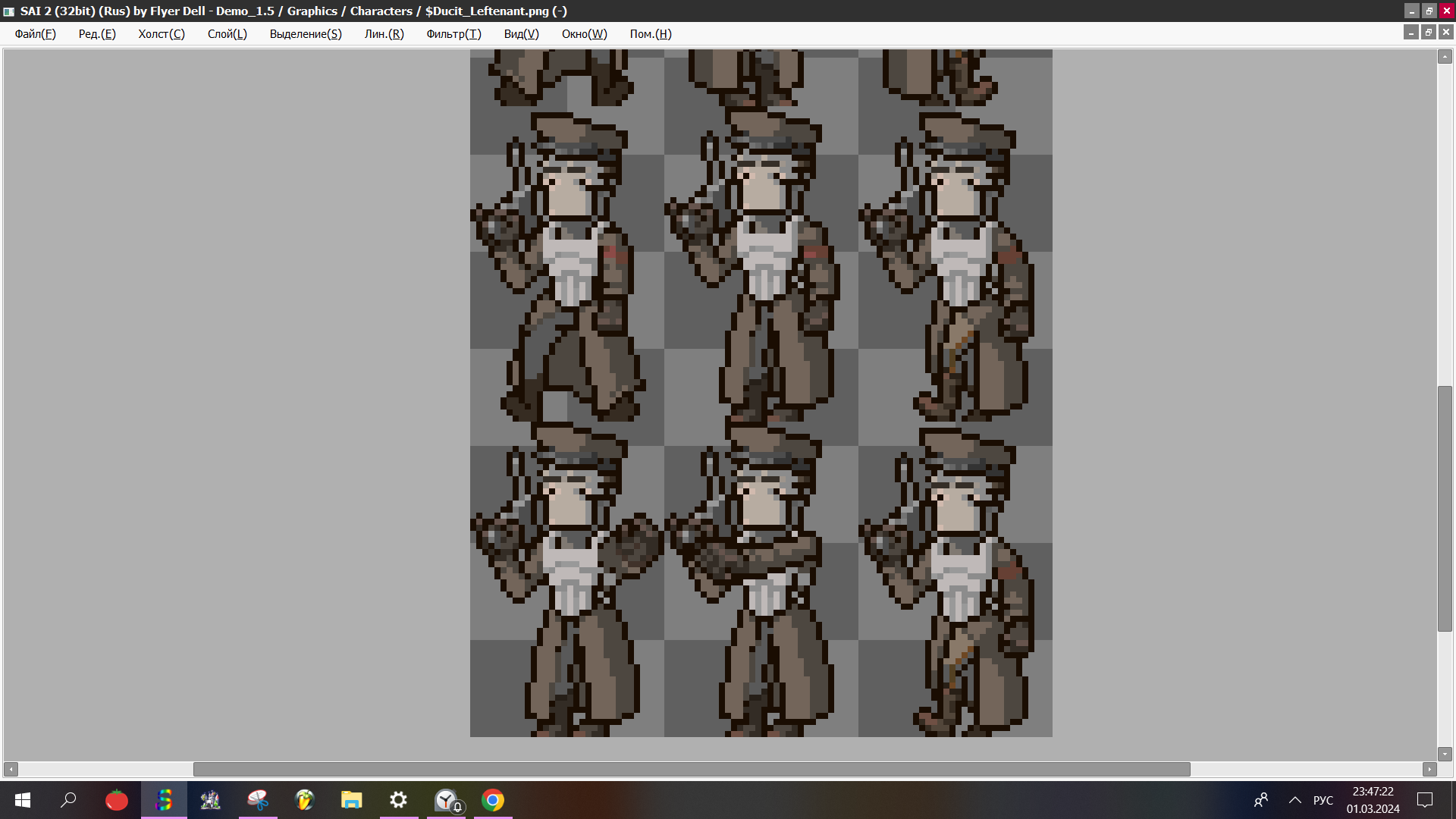Open the Файл (File) menu
This screenshot has width=1456, height=819.
point(35,34)
